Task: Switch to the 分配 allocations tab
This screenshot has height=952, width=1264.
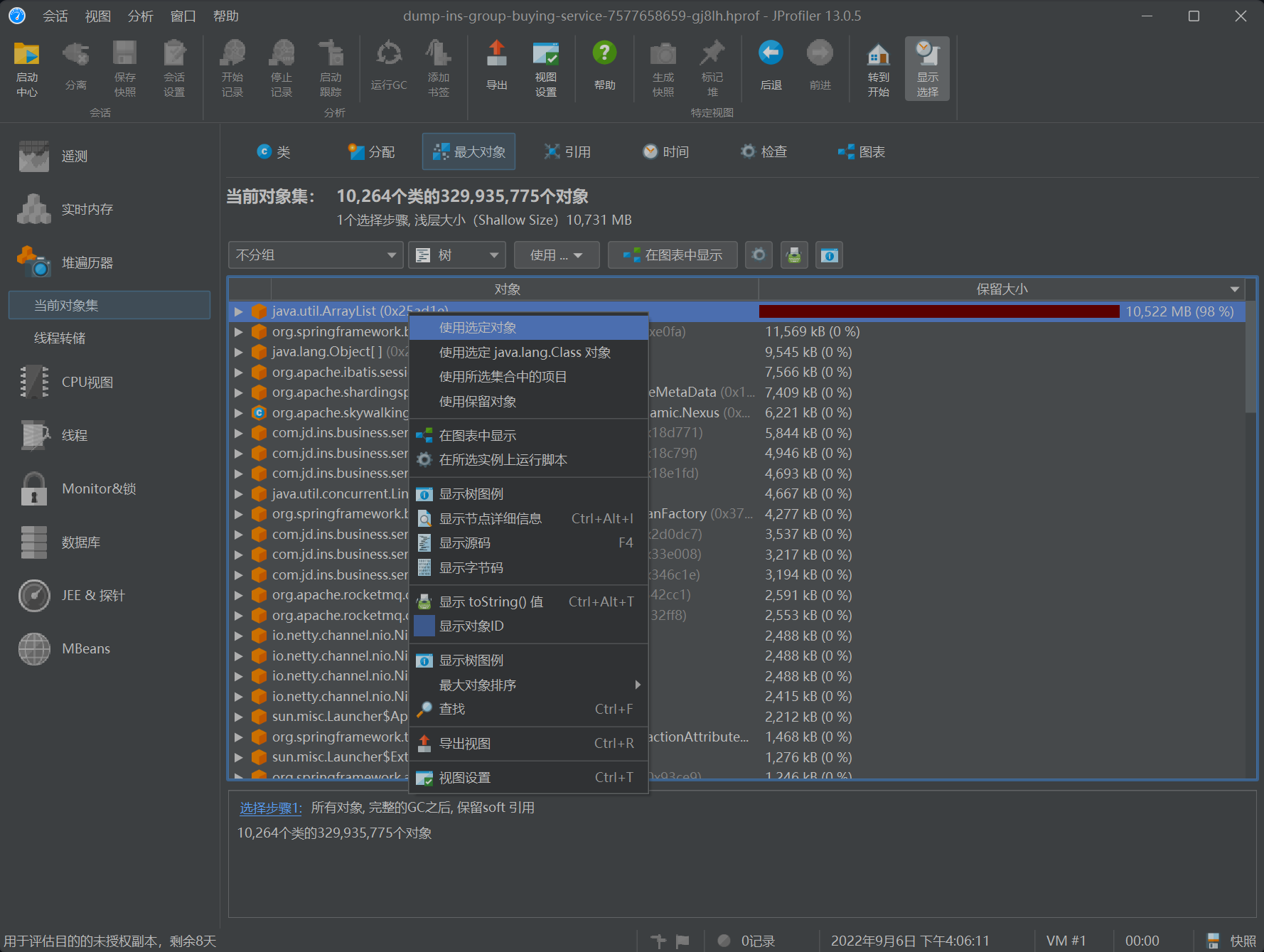Action: coord(371,151)
